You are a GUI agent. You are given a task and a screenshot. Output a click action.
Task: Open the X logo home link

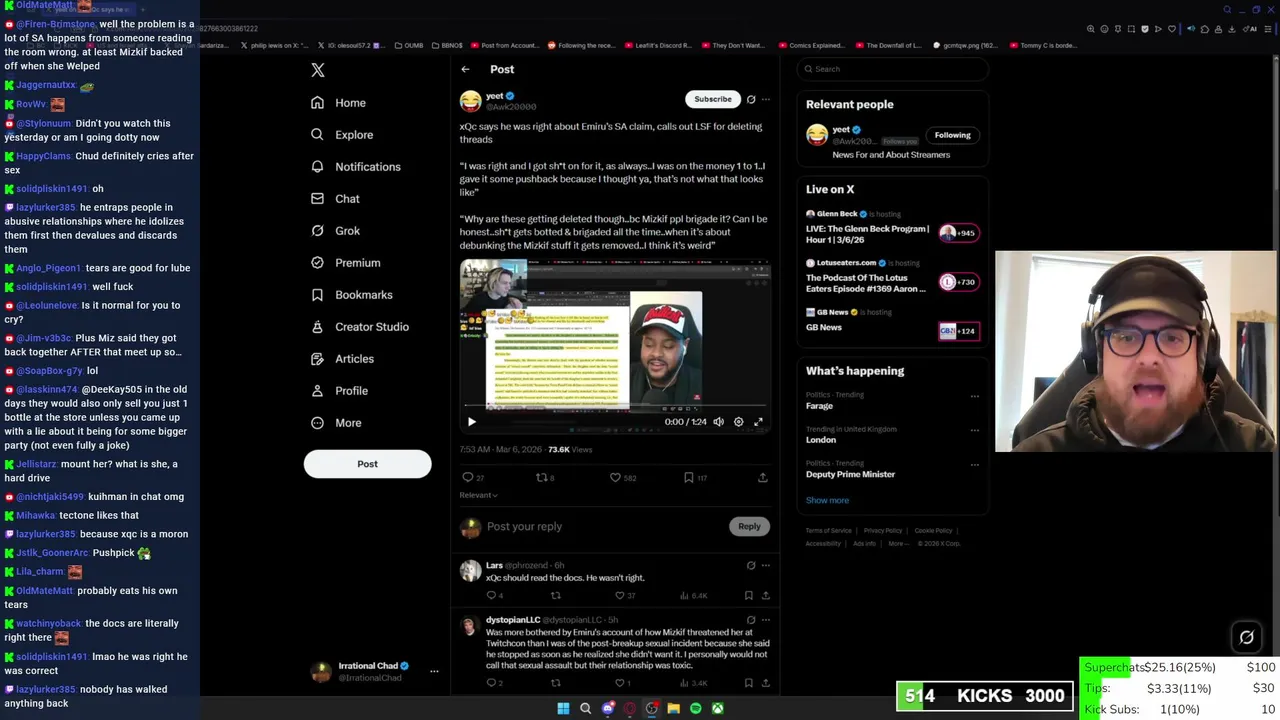click(x=318, y=70)
